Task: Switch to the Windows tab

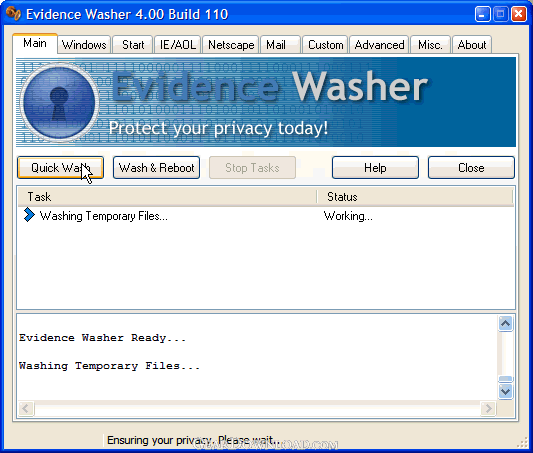Action: (84, 45)
